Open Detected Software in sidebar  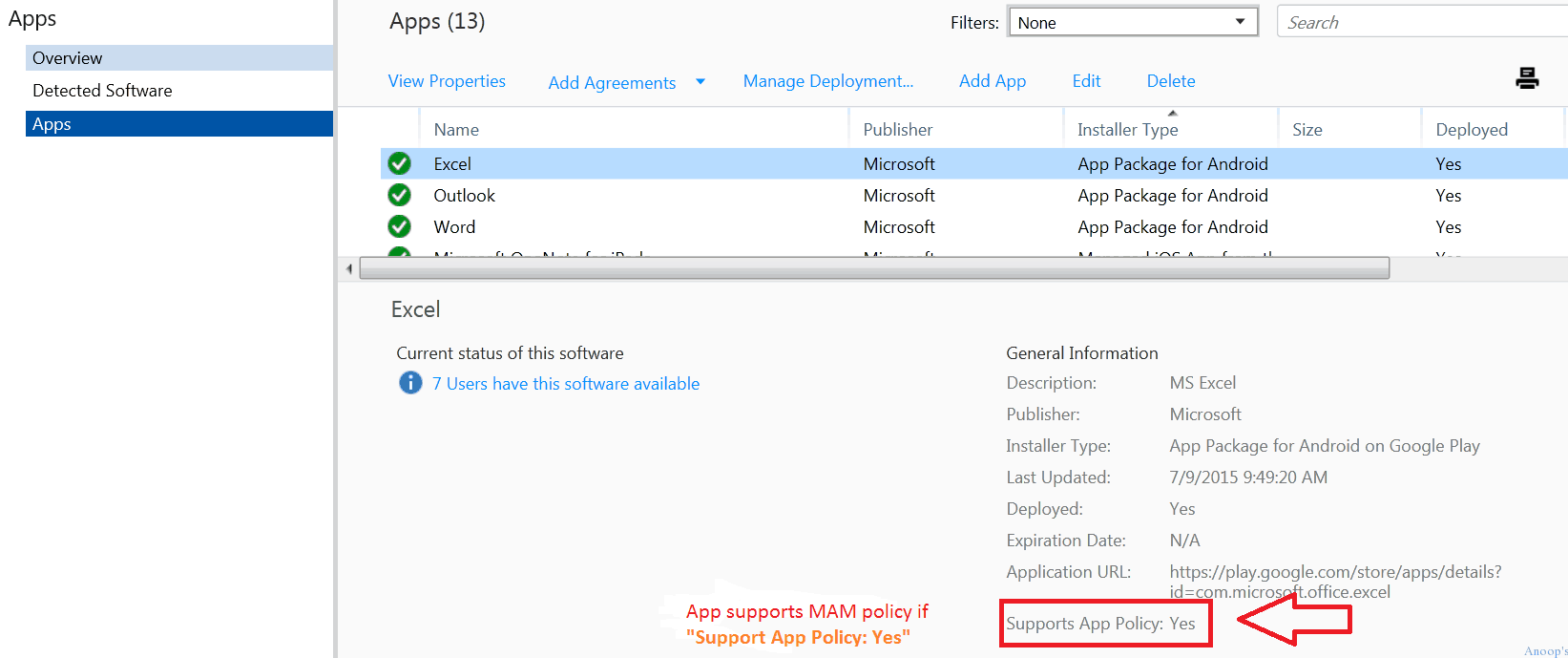tap(102, 91)
